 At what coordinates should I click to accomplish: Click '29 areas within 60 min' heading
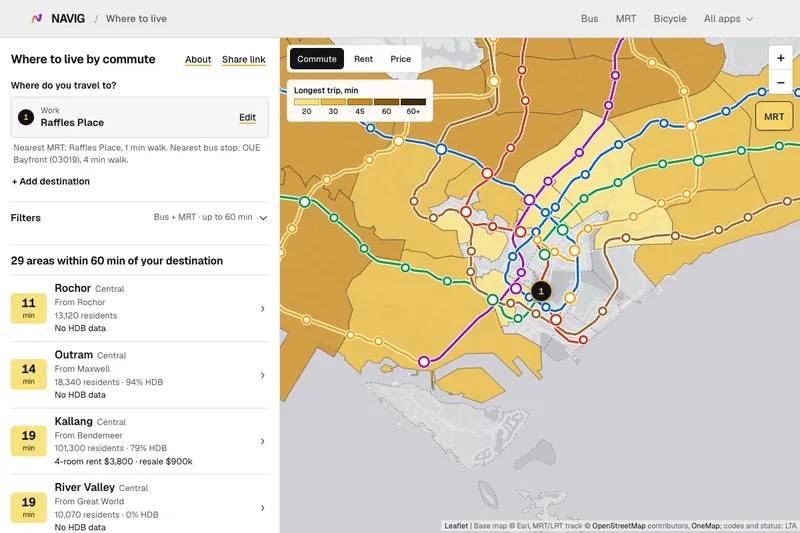point(117,261)
